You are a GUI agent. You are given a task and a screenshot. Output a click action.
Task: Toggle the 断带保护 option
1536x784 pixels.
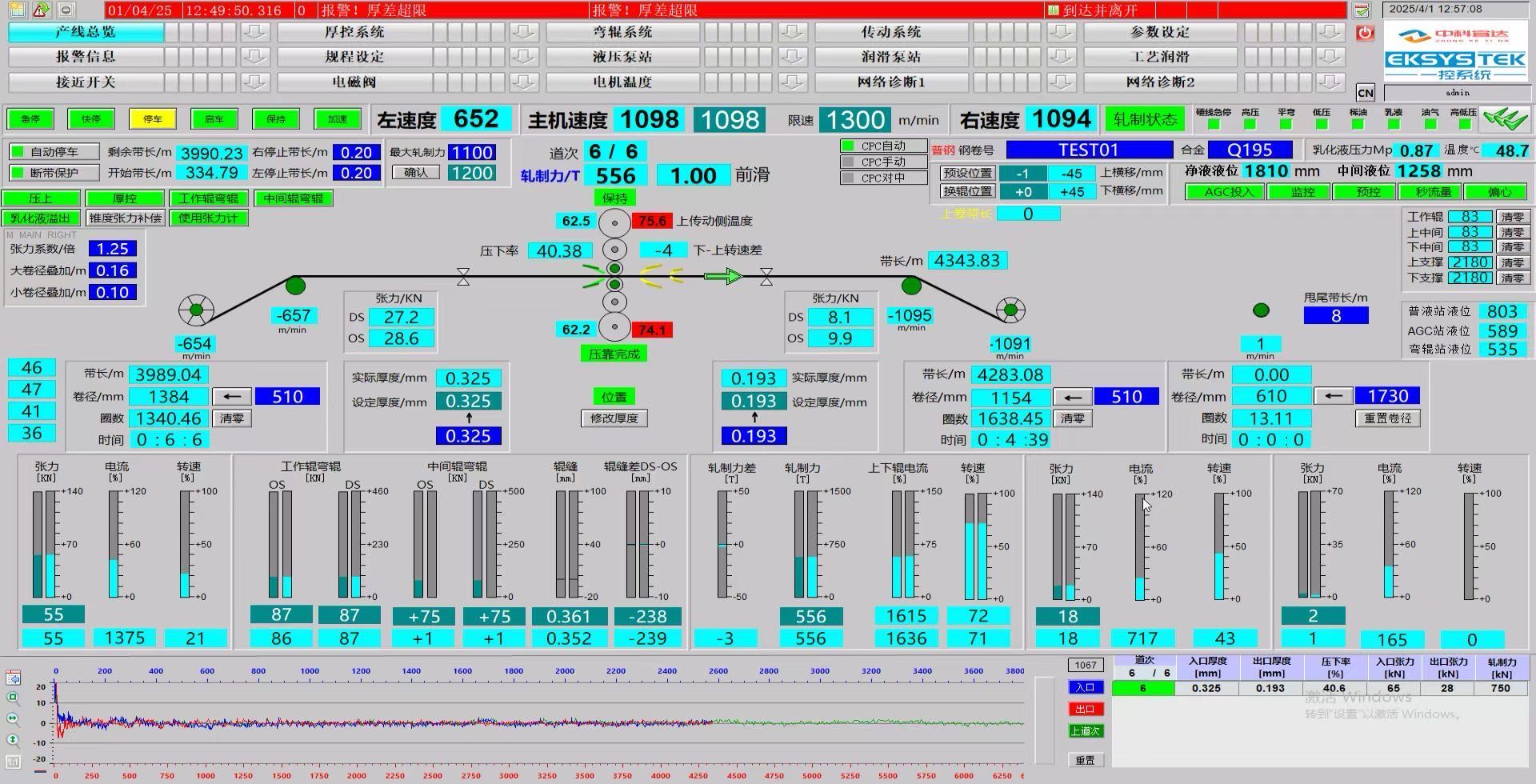[x=54, y=173]
